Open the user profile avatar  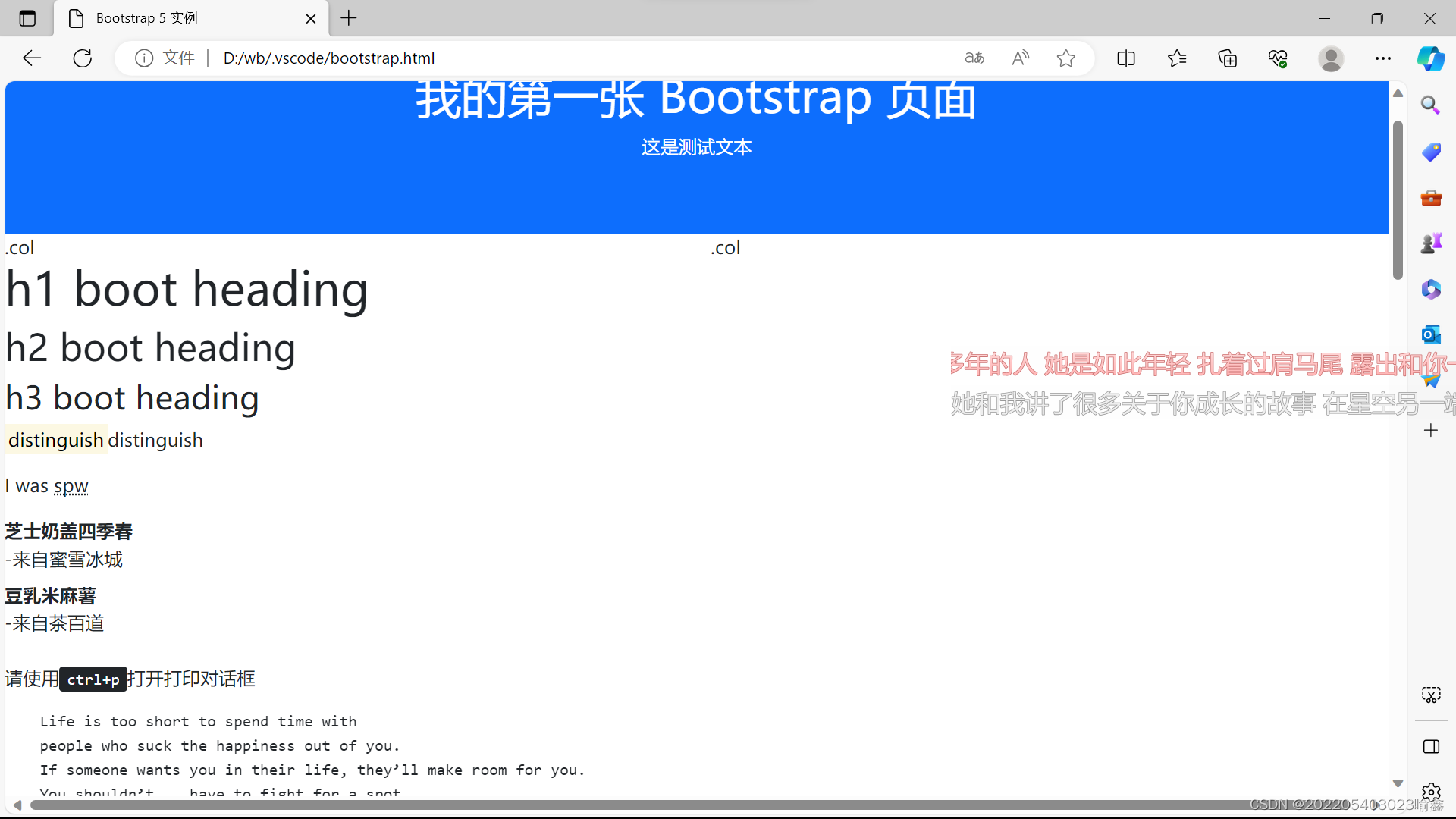pyautogui.click(x=1331, y=58)
